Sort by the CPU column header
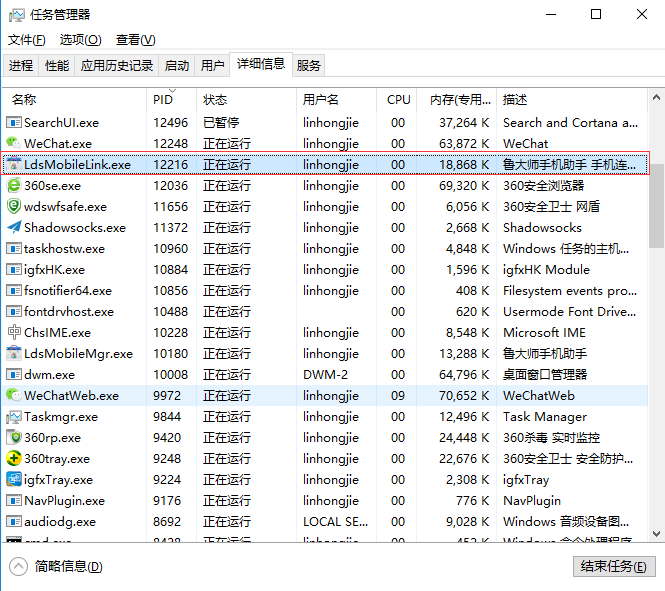 [397, 100]
